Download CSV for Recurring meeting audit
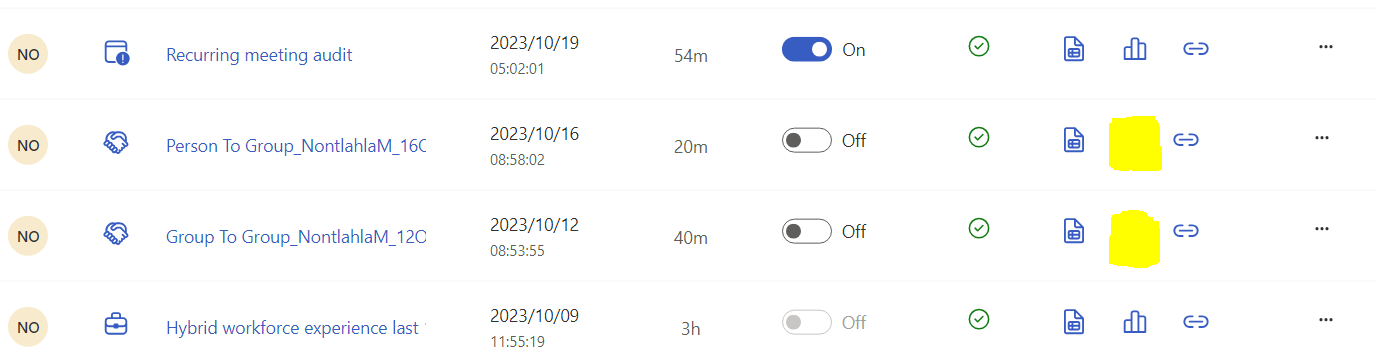The height and width of the screenshot is (360, 1400). [1073, 49]
